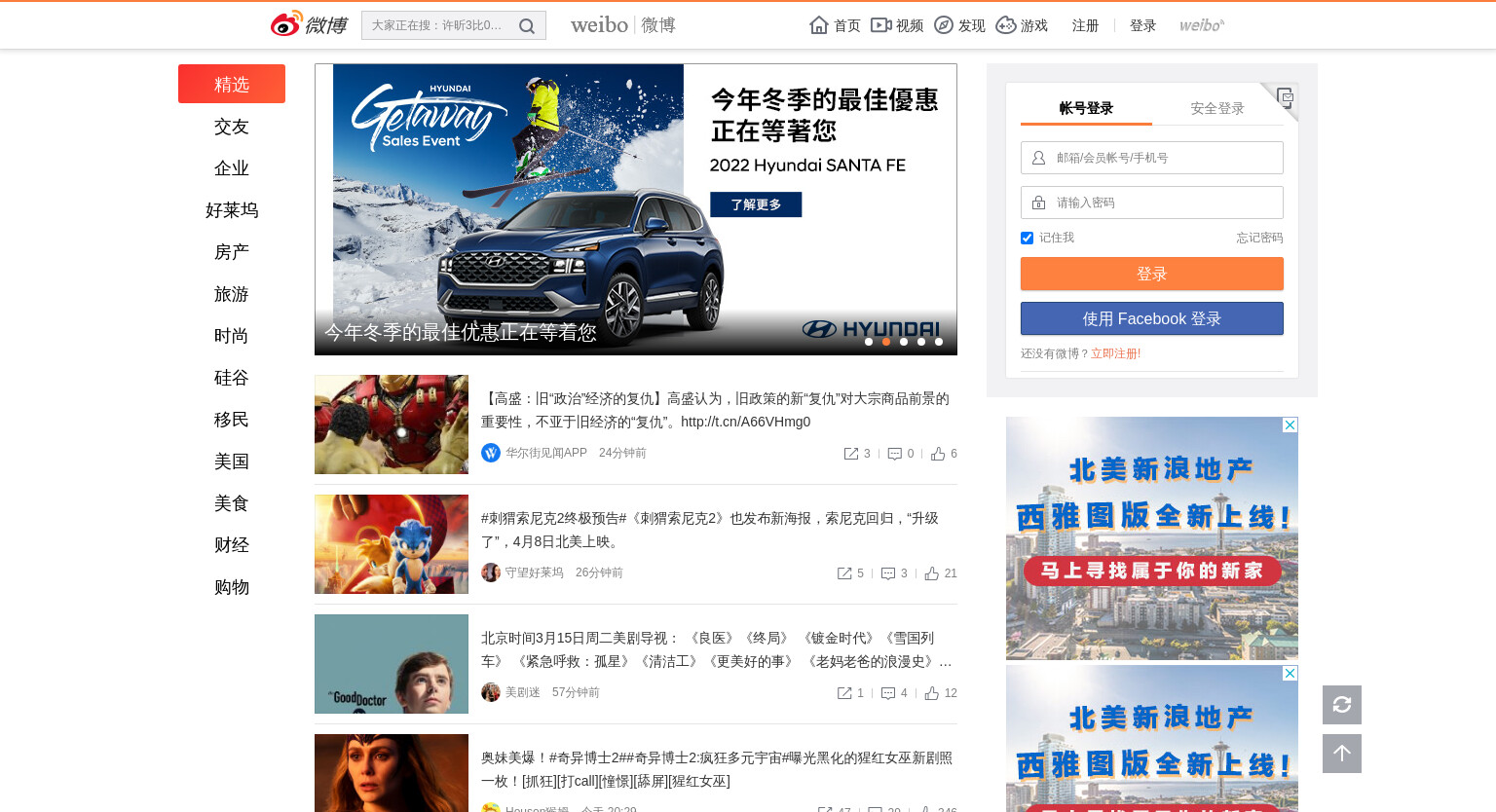Select 硅谷 category in sidebar
This screenshot has width=1496, height=812.
coord(232,378)
